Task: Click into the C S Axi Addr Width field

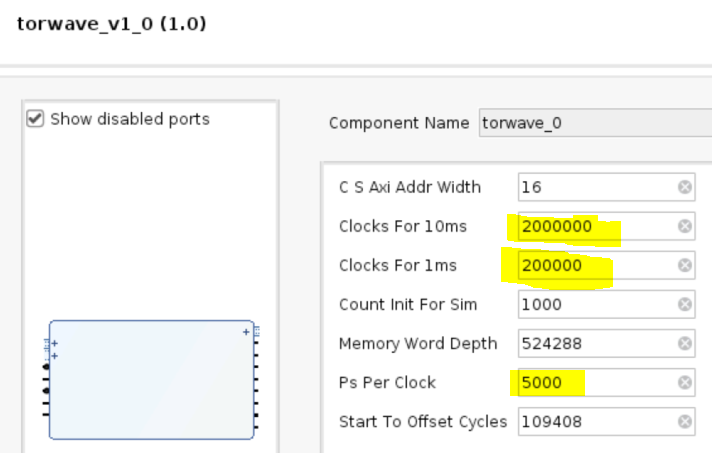Action: pos(596,187)
